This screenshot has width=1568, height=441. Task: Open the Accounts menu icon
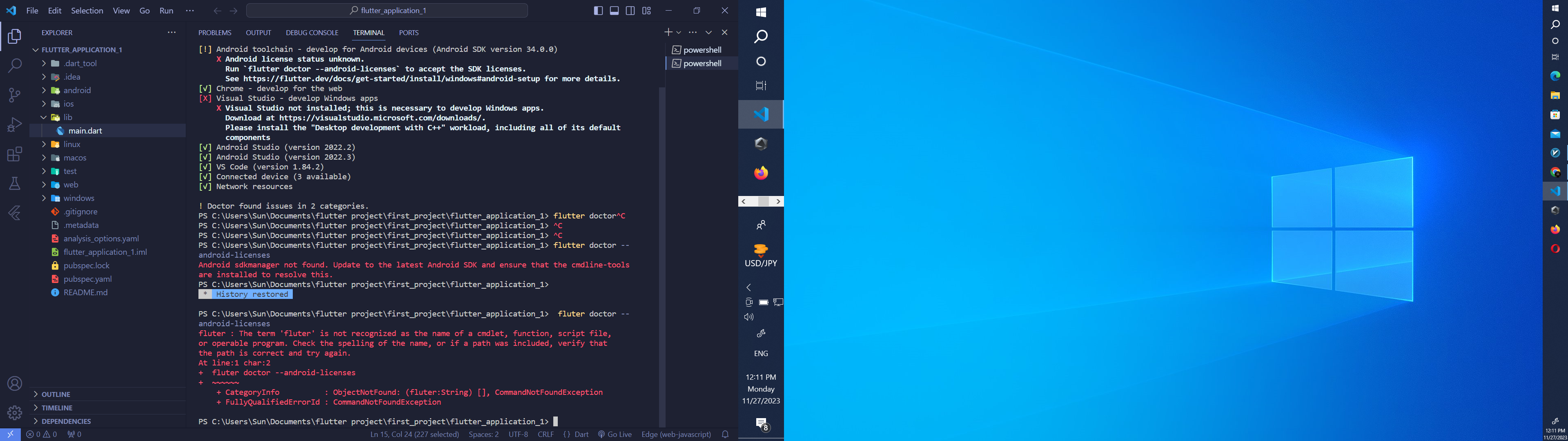pos(15,384)
